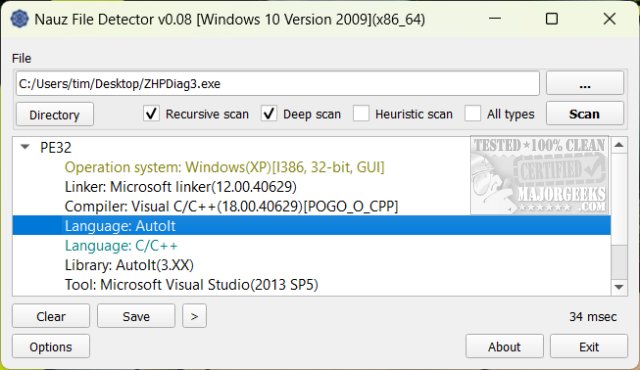Minimize the Nauz File Detector window
640x370 pixels.
[x=495, y=19]
